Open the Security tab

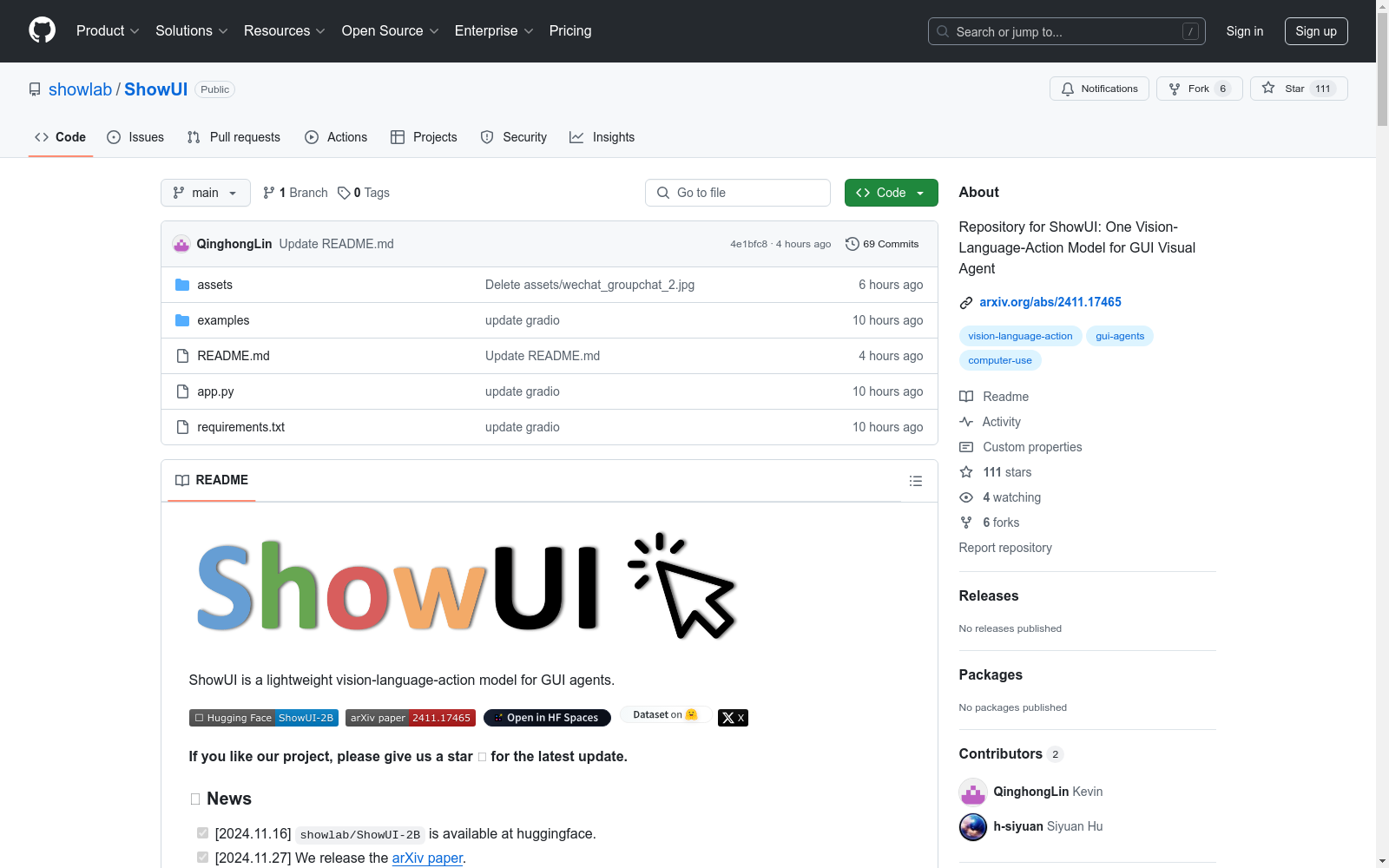tap(514, 137)
